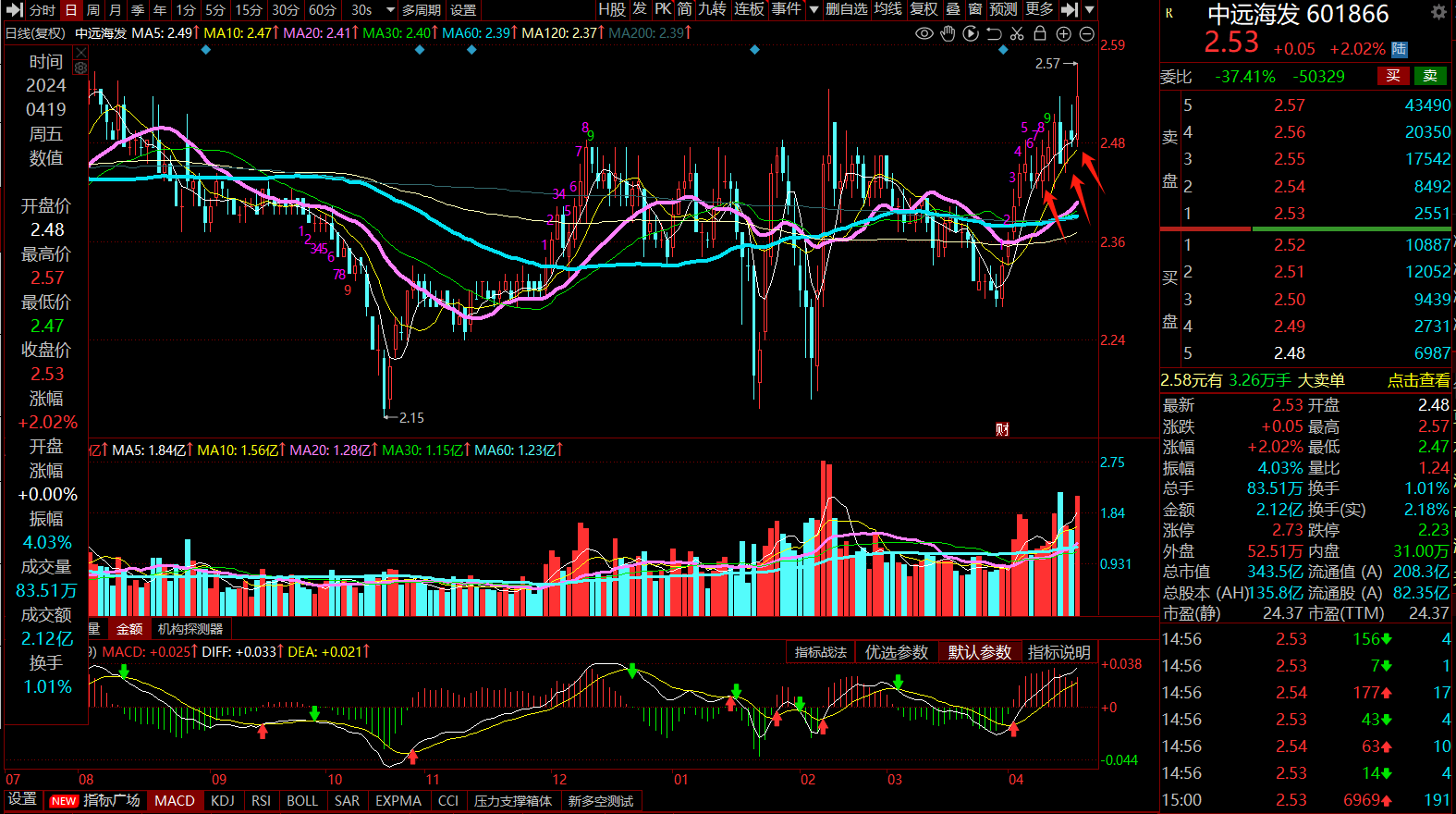Open the top toolbar 设置 settings

click(x=463, y=10)
